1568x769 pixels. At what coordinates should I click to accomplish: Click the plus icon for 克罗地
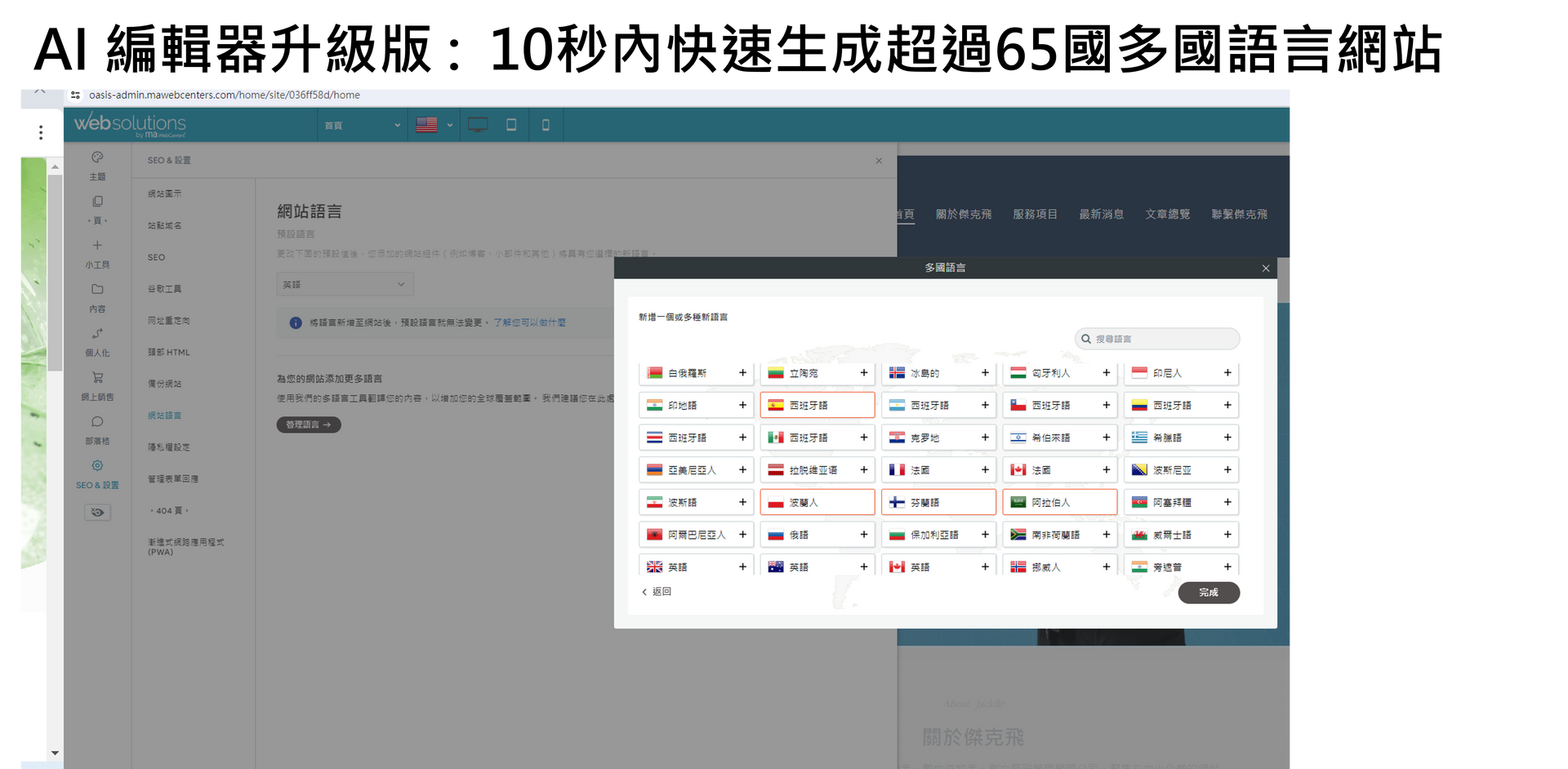tap(985, 438)
